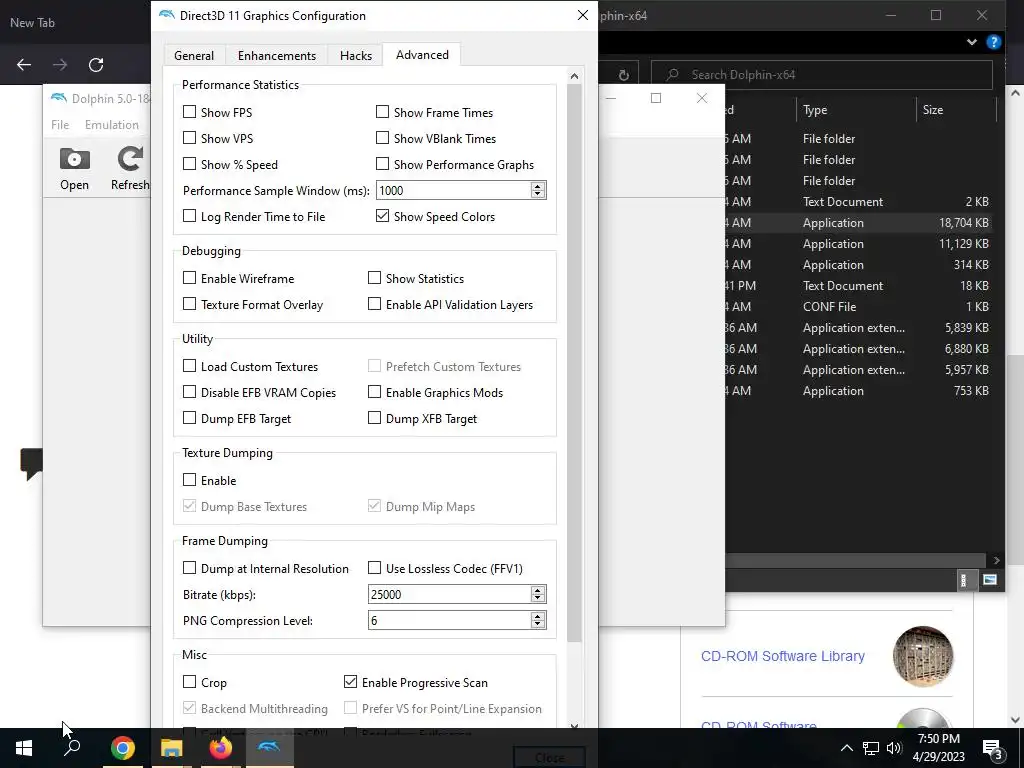Image resolution: width=1024 pixels, height=768 pixels.
Task: Enable Show FPS checkbox
Action: click(189, 112)
